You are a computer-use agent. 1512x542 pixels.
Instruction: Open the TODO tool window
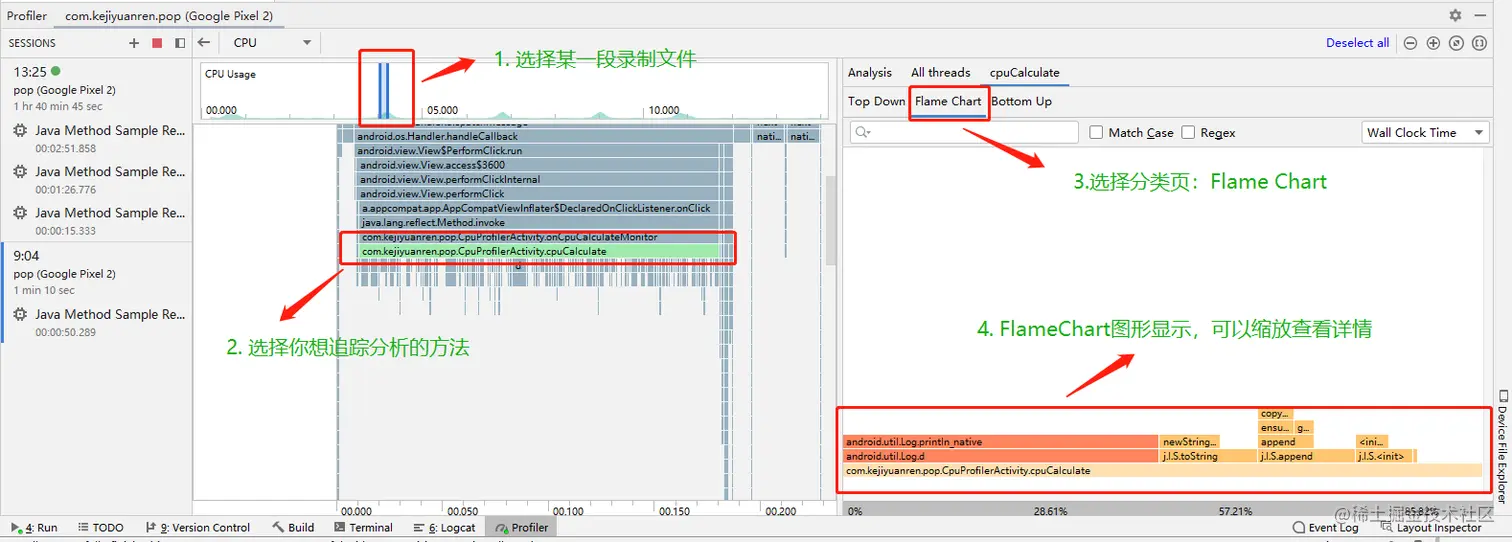[100, 527]
